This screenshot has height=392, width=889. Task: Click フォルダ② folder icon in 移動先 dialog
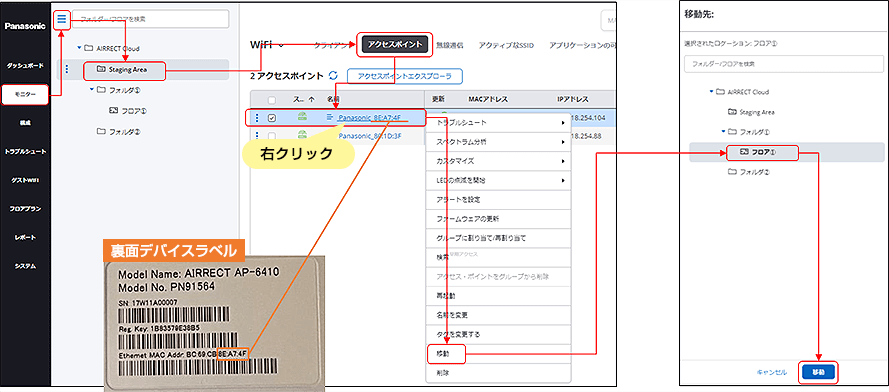732,171
